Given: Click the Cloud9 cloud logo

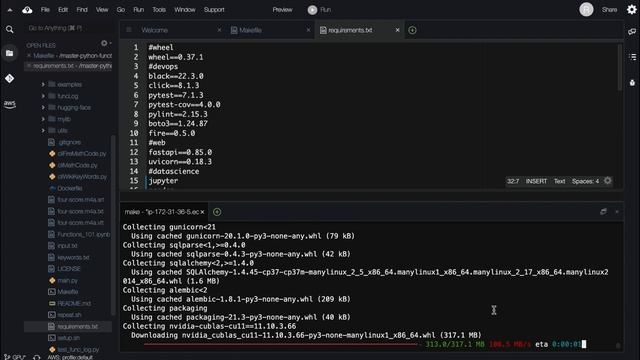Looking at the screenshot, I should (x=27, y=10).
